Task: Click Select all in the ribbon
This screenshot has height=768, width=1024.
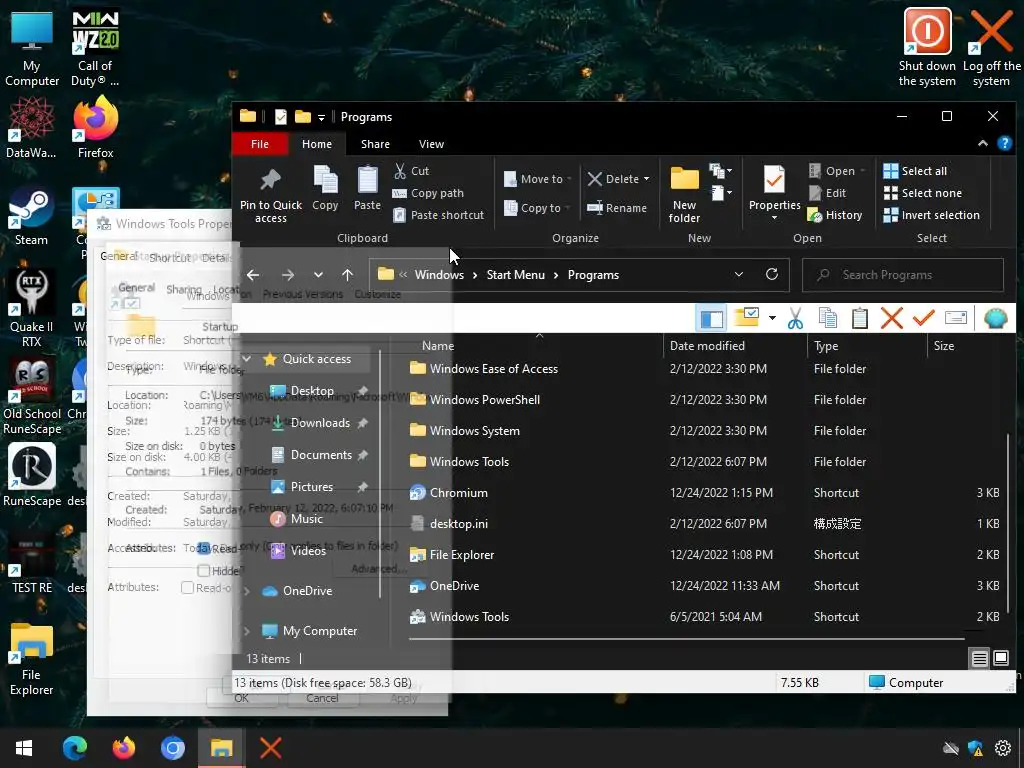Action: tap(914, 171)
